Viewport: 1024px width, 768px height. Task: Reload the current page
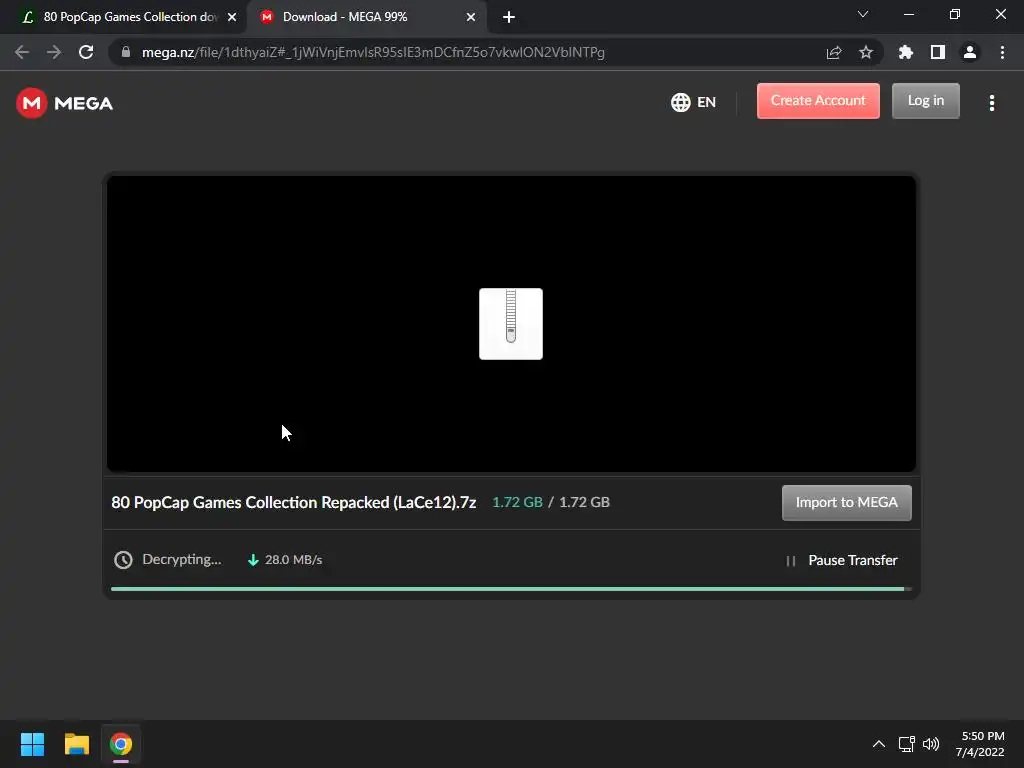[86, 52]
